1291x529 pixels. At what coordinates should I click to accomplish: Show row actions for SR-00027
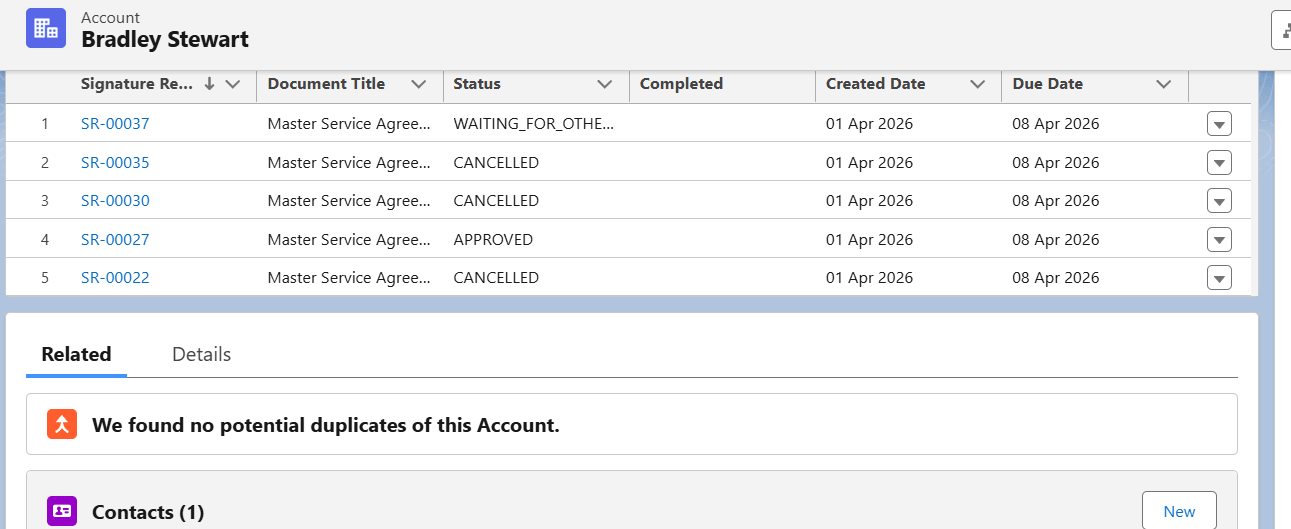coord(1219,240)
